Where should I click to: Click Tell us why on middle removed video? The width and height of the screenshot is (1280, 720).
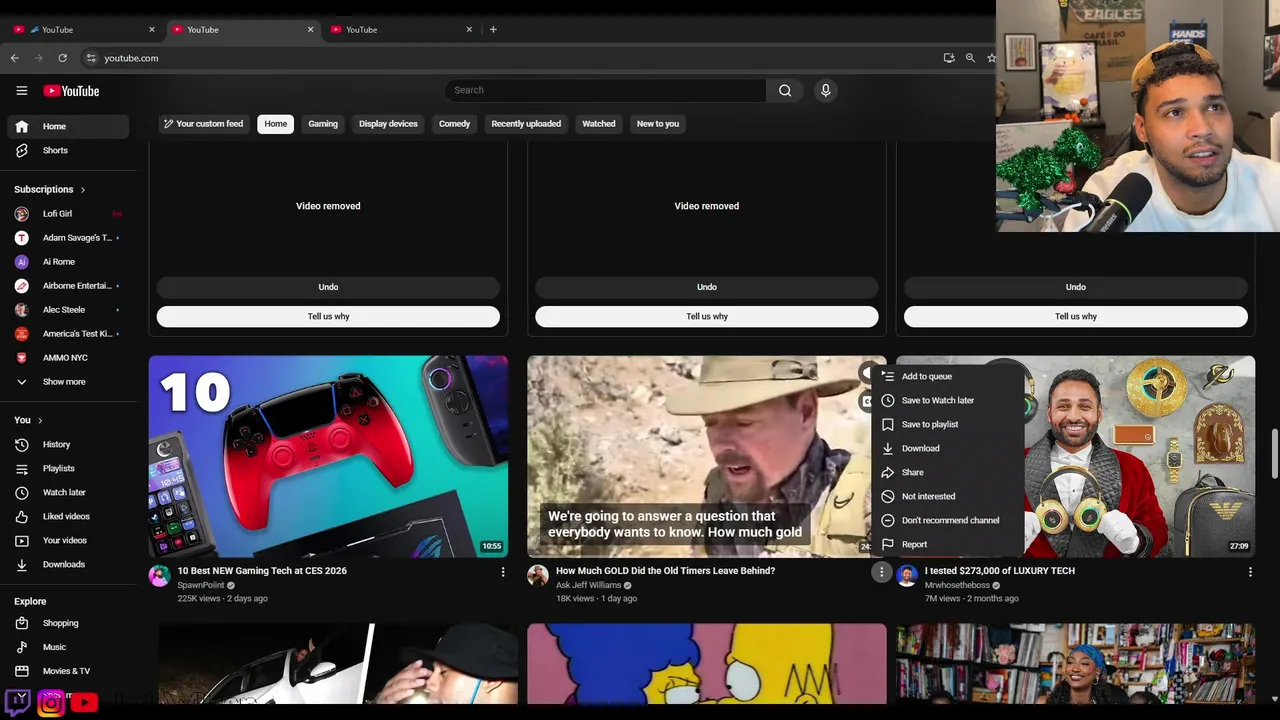coord(707,316)
